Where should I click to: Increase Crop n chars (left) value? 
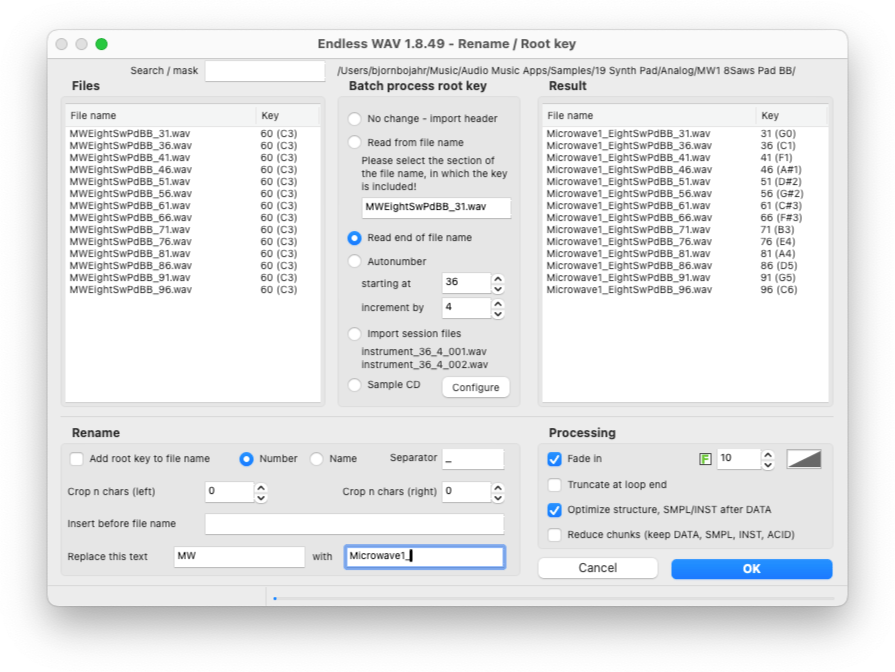click(261, 487)
